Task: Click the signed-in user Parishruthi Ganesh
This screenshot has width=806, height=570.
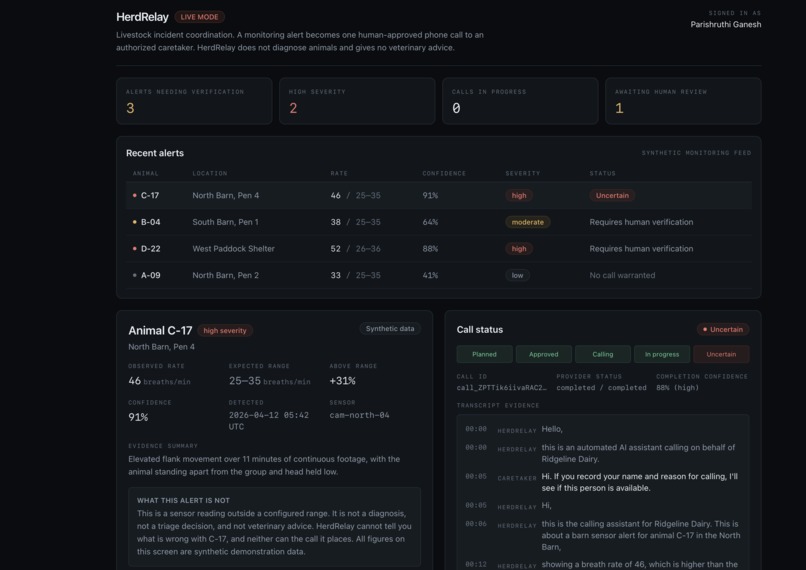Action: 726,25
